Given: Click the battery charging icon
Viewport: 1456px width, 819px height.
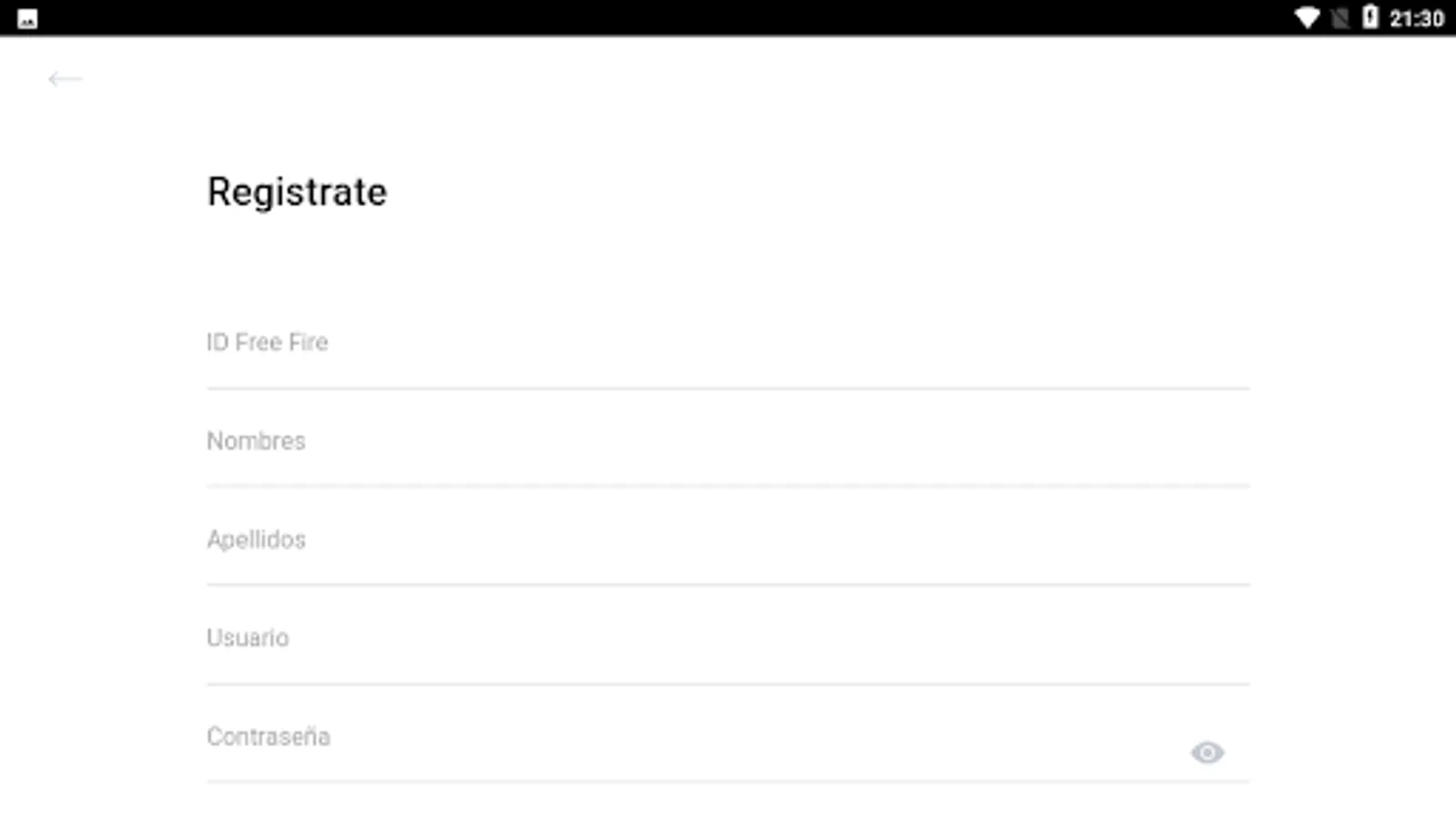Looking at the screenshot, I should coord(1370,18).
